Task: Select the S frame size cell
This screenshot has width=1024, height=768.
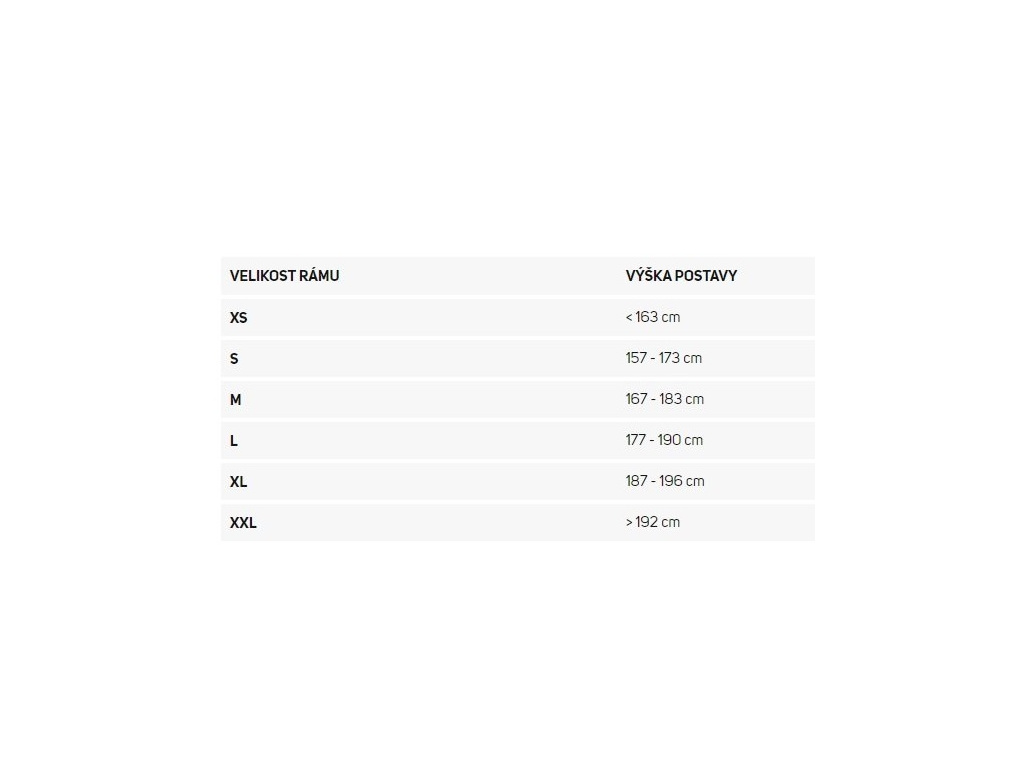Action: [234, 358]
